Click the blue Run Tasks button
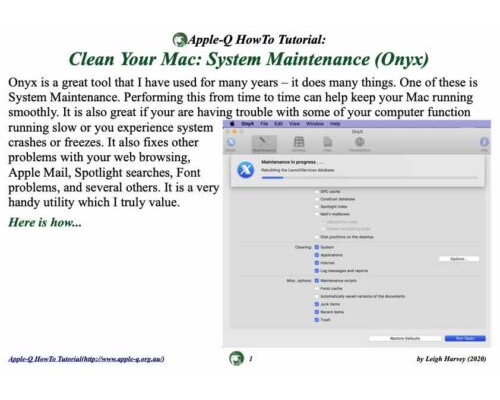 [465, 338]
